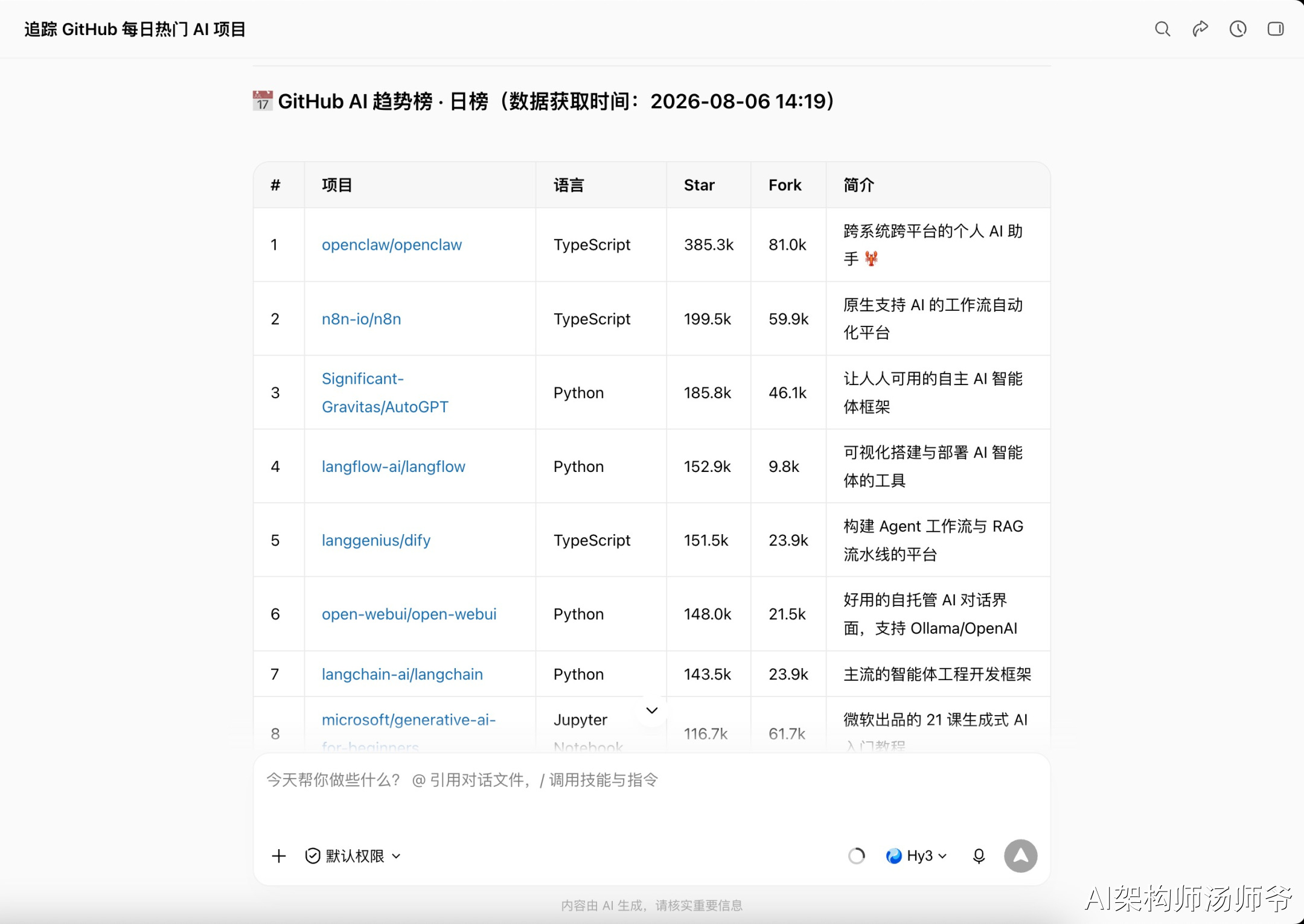Toggle the side panel icon in the header
Viewport: 1304px width, 924px height.
coord(1276,29)
